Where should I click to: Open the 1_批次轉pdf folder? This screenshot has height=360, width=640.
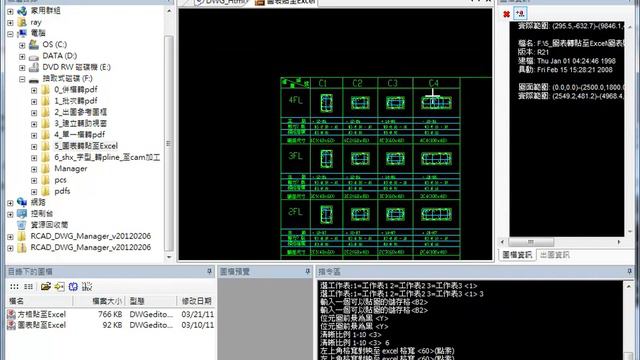point(76,101)
